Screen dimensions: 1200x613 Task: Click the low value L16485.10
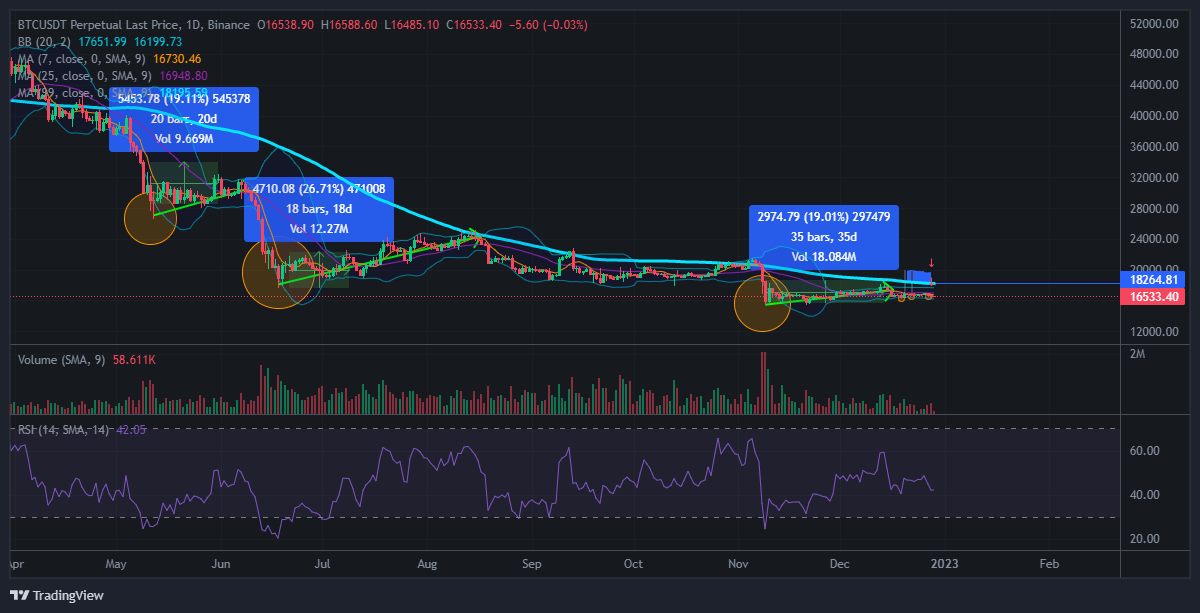pos(412,24)
